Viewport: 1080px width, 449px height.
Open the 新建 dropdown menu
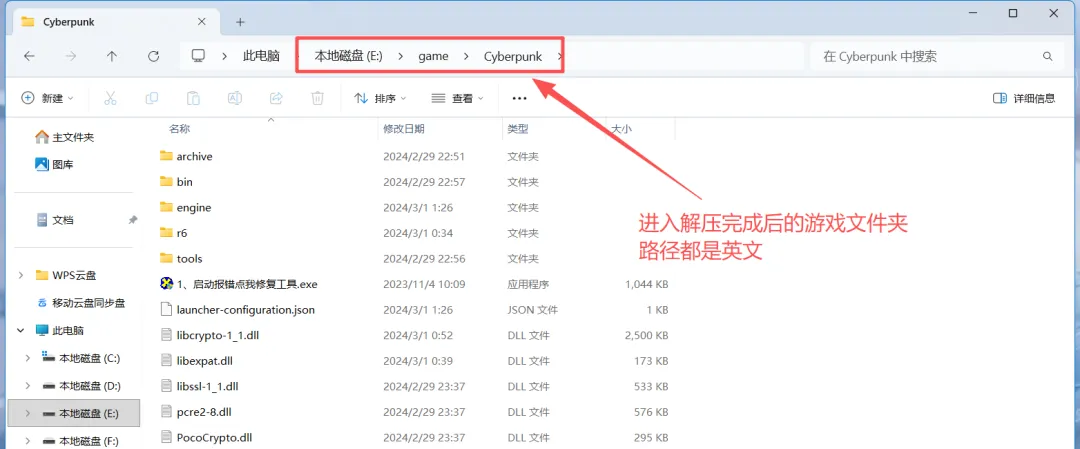[x=48, y=98]
